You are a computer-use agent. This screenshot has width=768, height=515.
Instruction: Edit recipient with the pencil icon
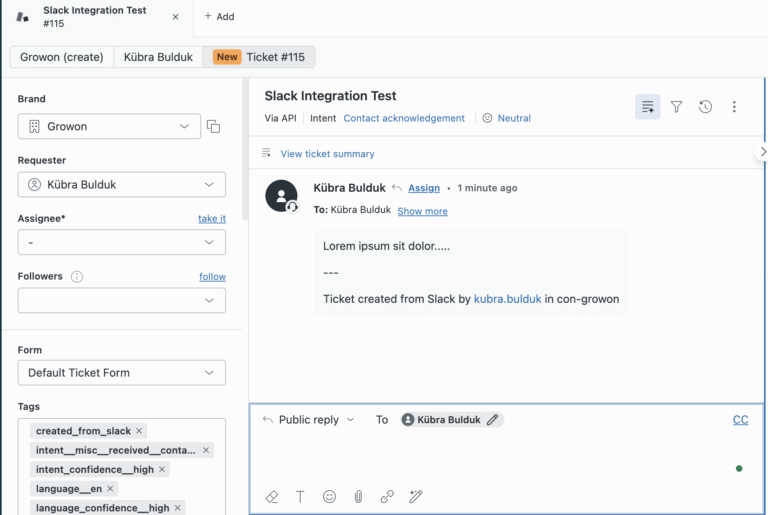(x=492, y=420)
